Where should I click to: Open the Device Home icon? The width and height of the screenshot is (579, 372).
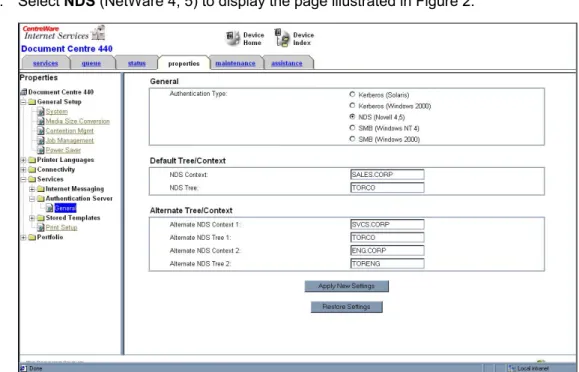[233, 38]
